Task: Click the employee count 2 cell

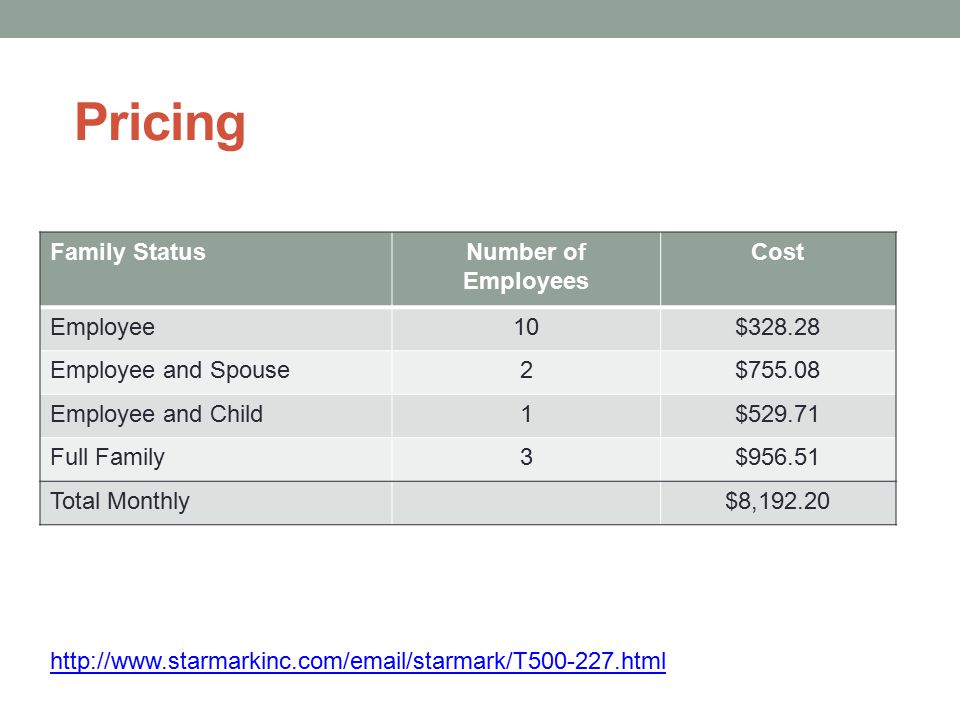Action: click(526, 371)
